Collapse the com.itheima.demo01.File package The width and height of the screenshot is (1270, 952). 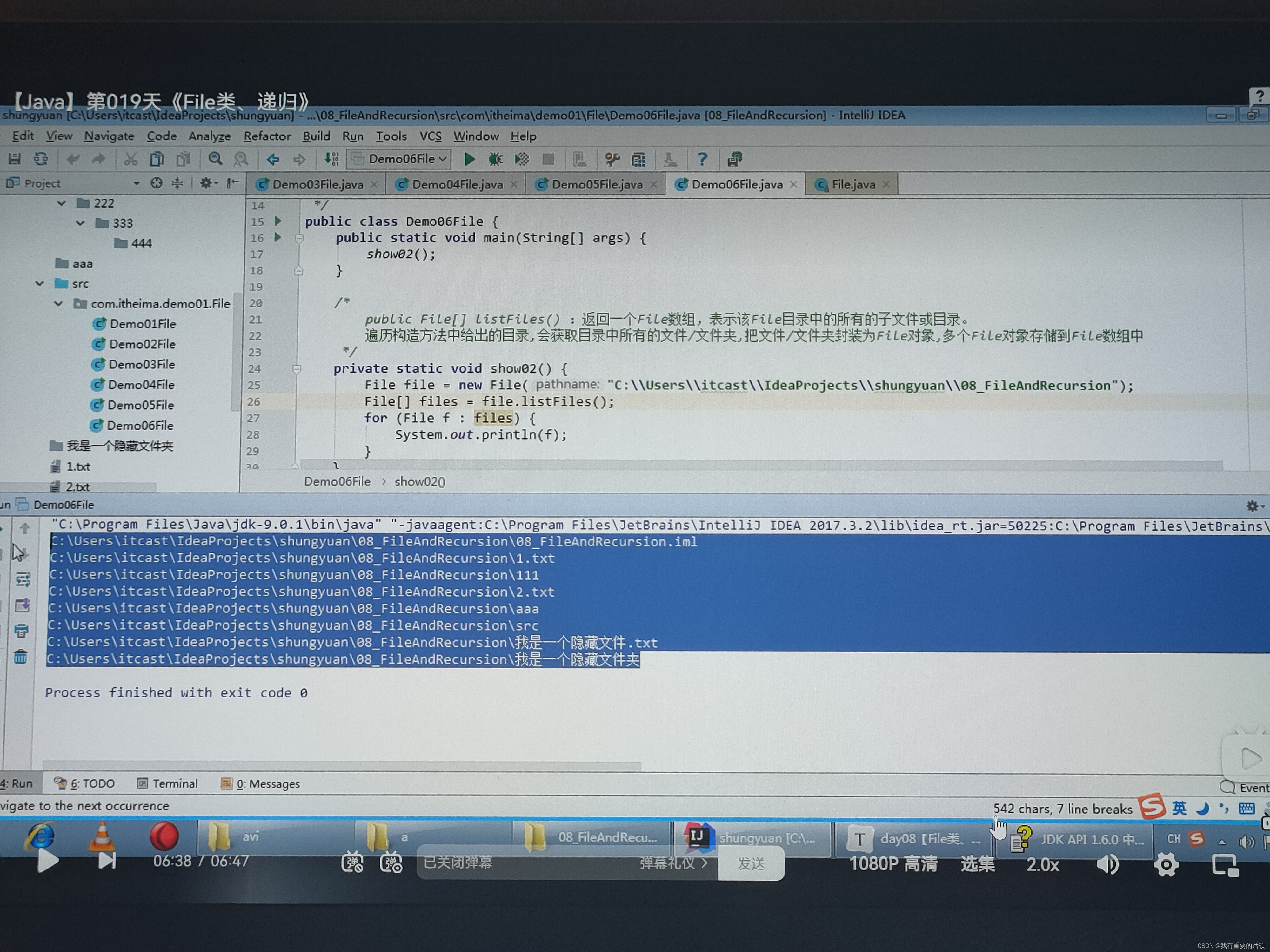[58, 303]
